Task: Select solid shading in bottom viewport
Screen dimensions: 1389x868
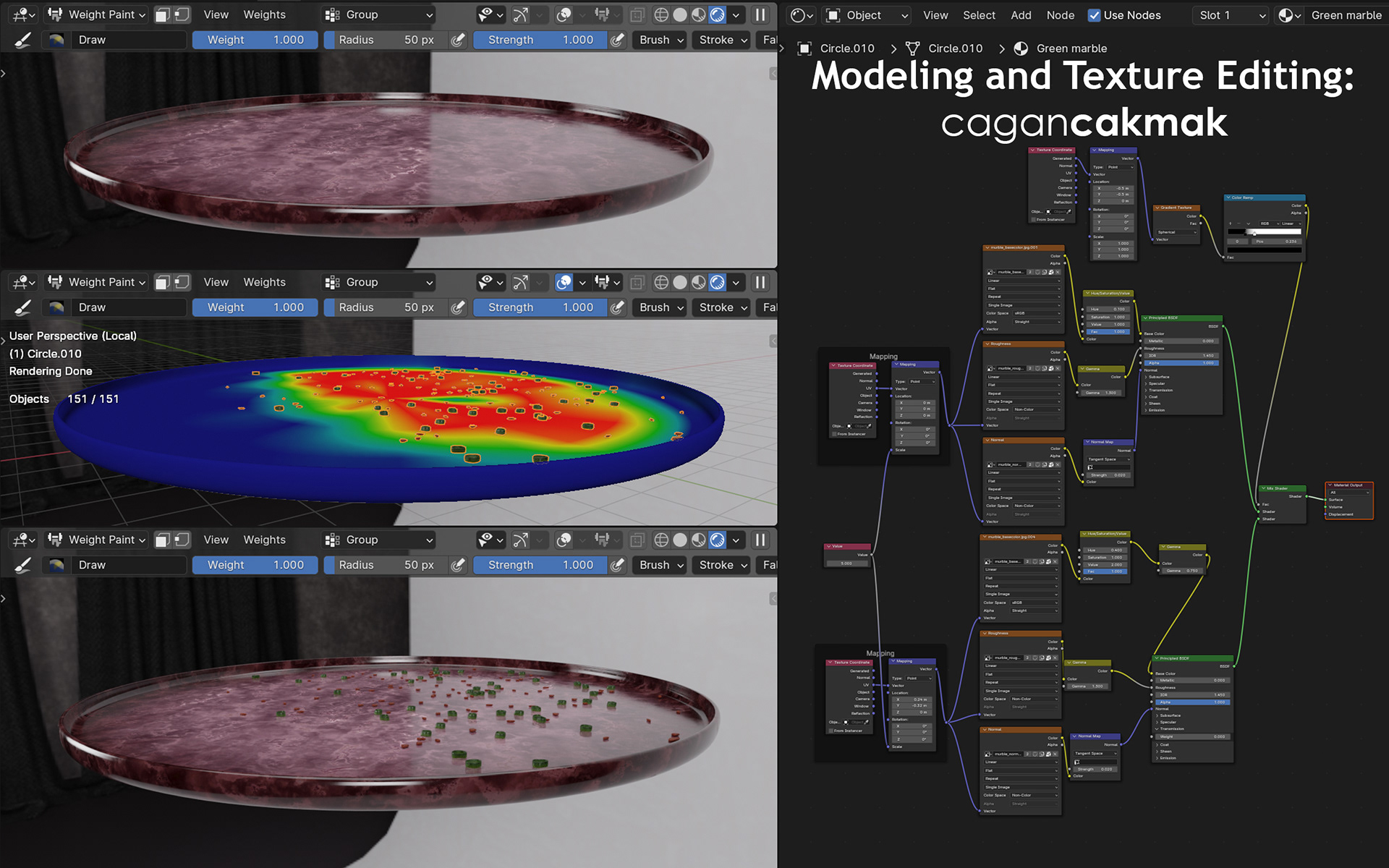Action: click(x=680, y=540)
